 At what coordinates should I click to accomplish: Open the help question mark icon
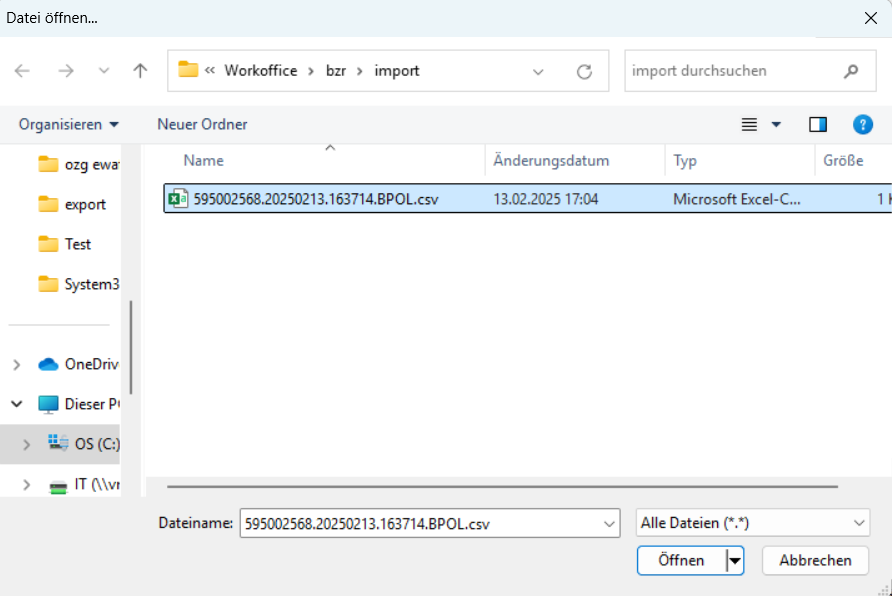pyautogui.click(x=862, y=124)
